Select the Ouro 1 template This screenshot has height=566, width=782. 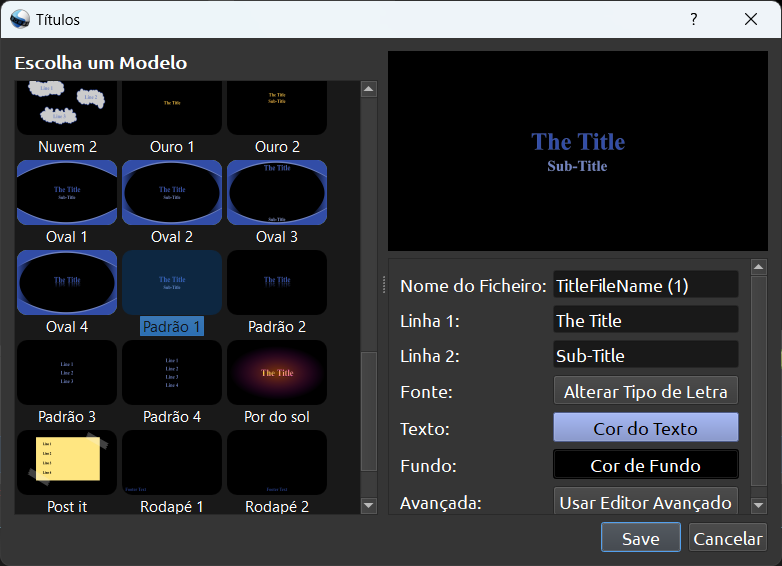coord(172,110)
